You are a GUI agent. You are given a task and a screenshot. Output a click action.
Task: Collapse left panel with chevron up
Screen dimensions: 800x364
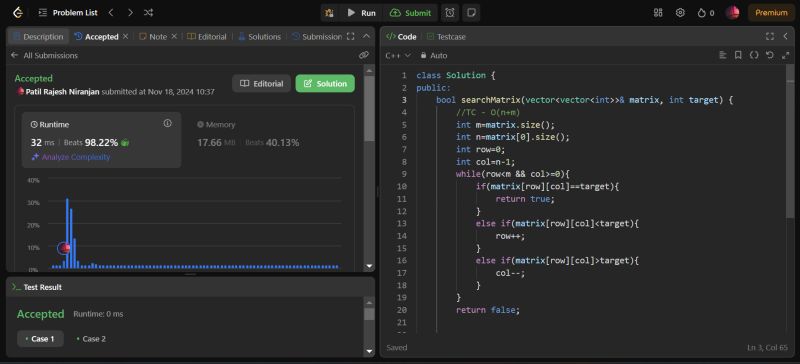coord(366,36)
